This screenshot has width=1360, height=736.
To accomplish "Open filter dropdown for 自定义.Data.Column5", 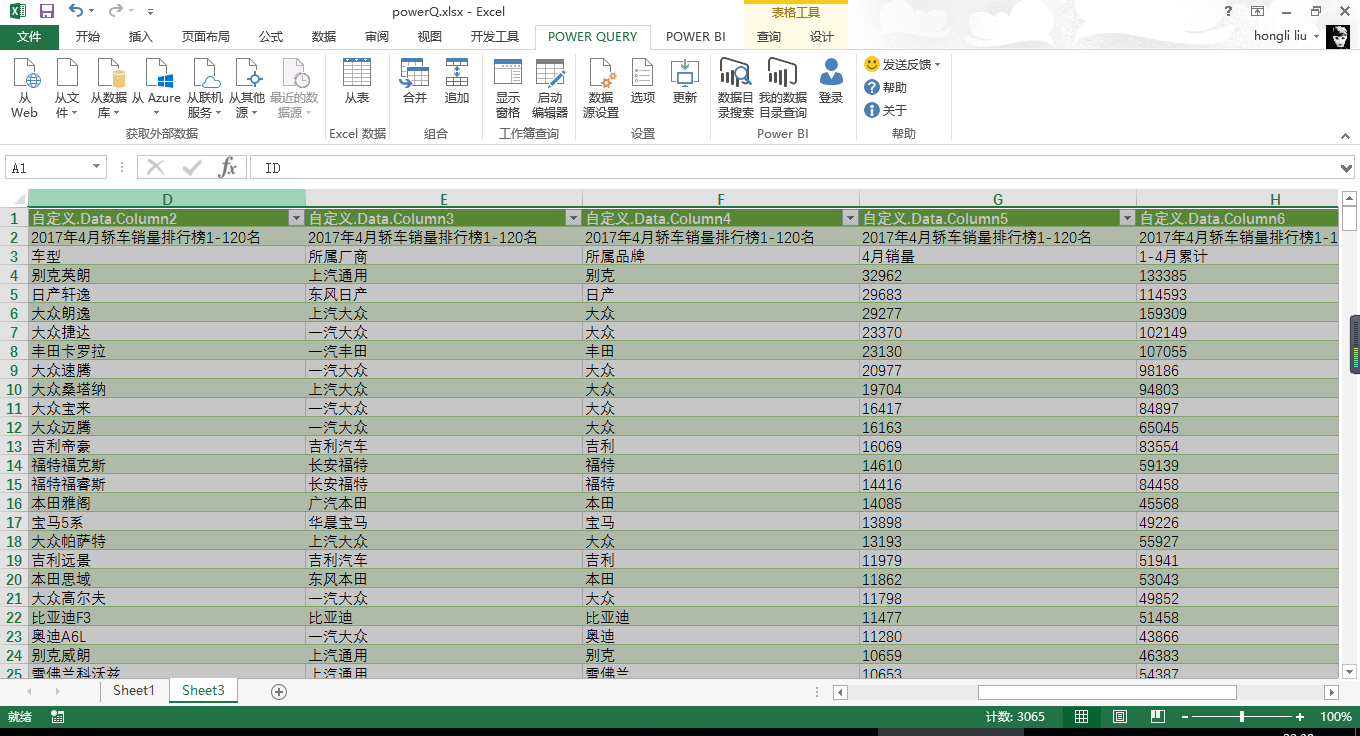I will pyautogui.click(x=1127, y=218).
